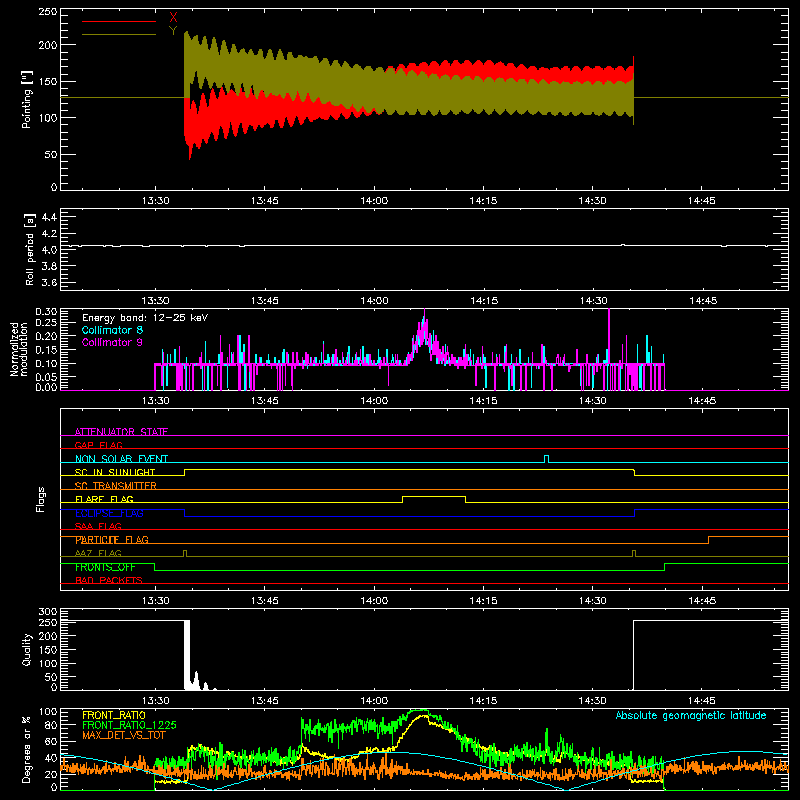800x800 pixels.
Task: Click the 'Degrees or %' axis title
Action: click(26, 749)
